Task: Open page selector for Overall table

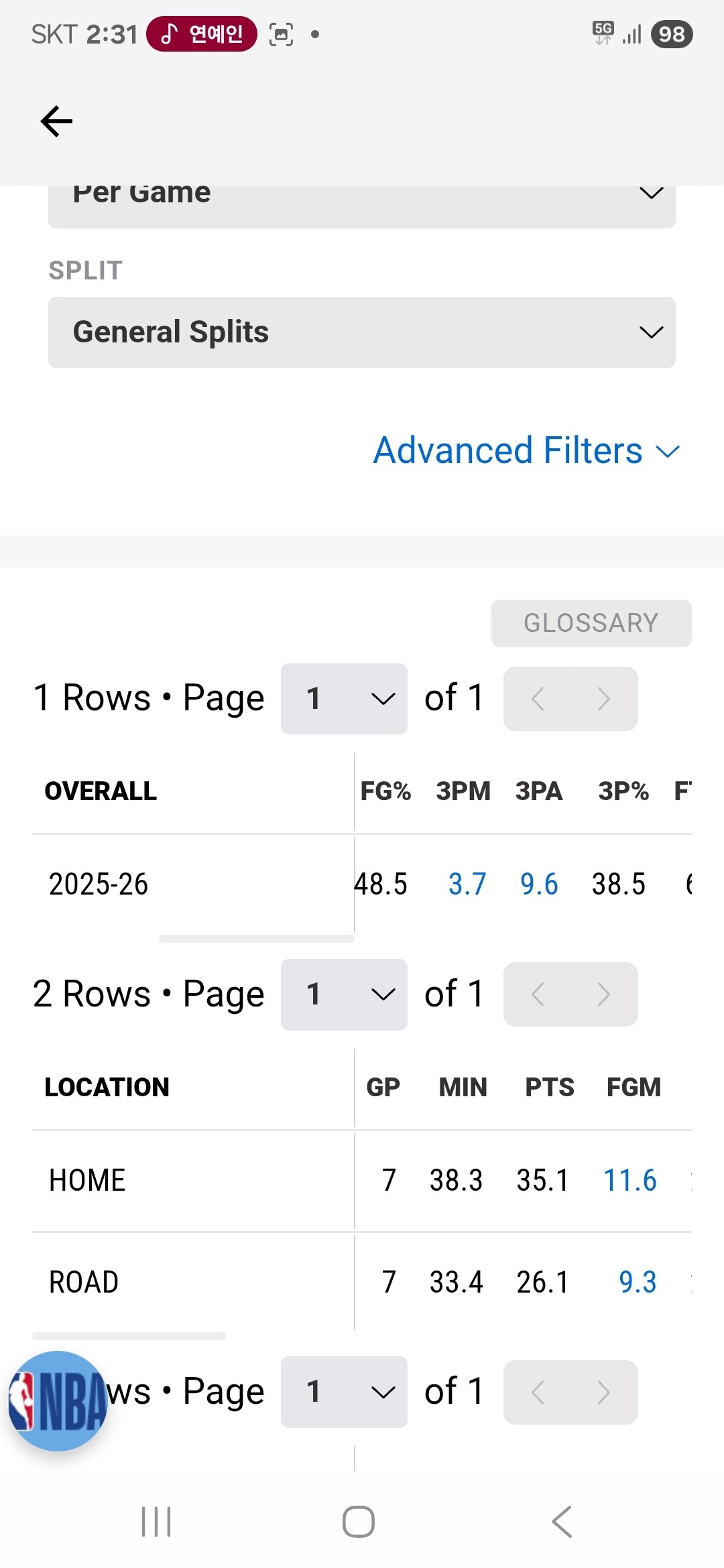Action: click(x=344, y=699)
